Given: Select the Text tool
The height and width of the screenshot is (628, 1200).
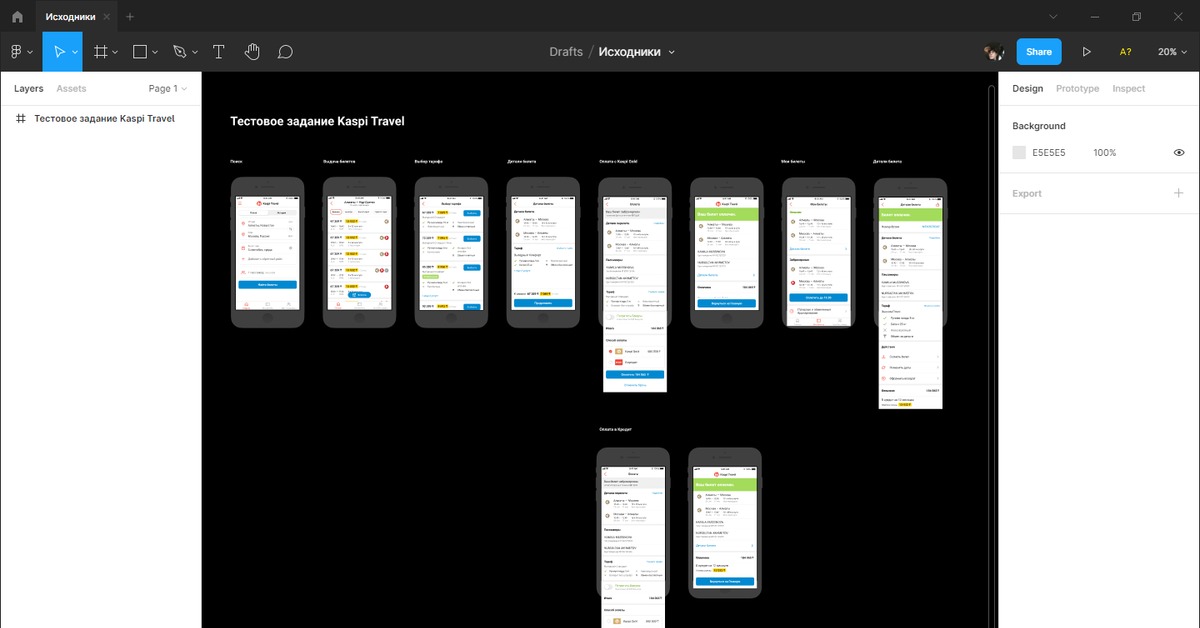Looking at the screenshot, I should (x=219, y=52).
